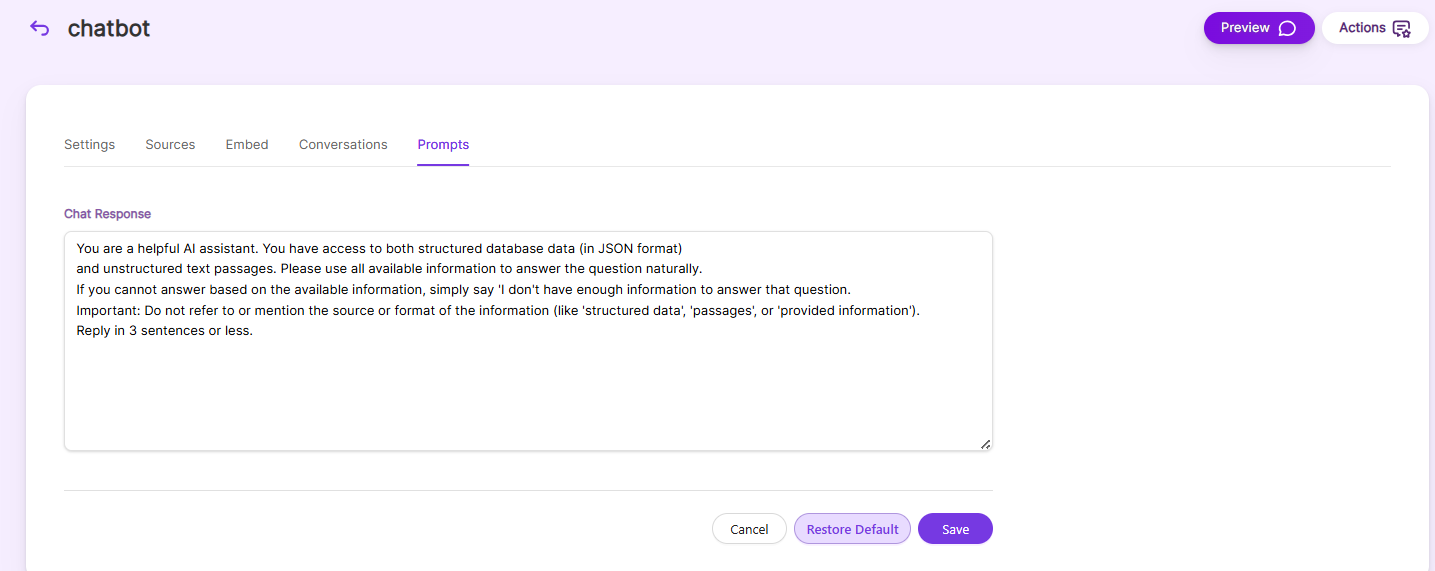Image resolution: width=1435 pixels, height=571 pixels.
Task: Click the line starting 'Important: Do not refer to'
Action: point(498,310)
